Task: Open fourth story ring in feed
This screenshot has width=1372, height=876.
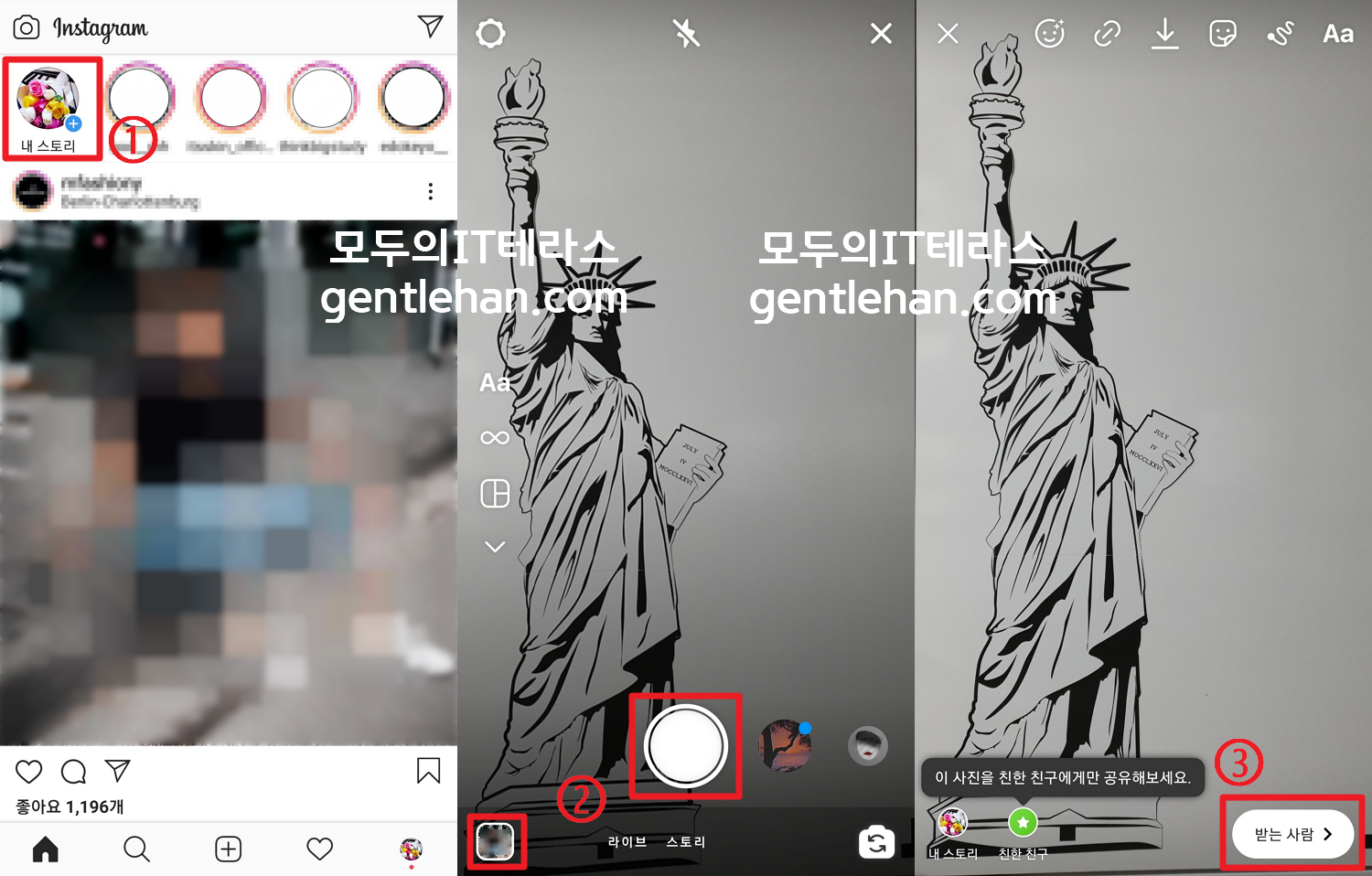Action: 322,97
